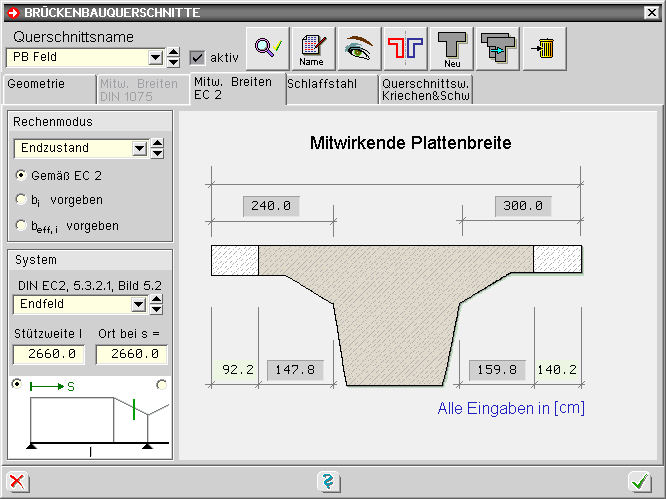Image resolution: width=666 pixels, height=499 pixels.
Task: Click the 240.0 left width field
Action: [270, 206]
